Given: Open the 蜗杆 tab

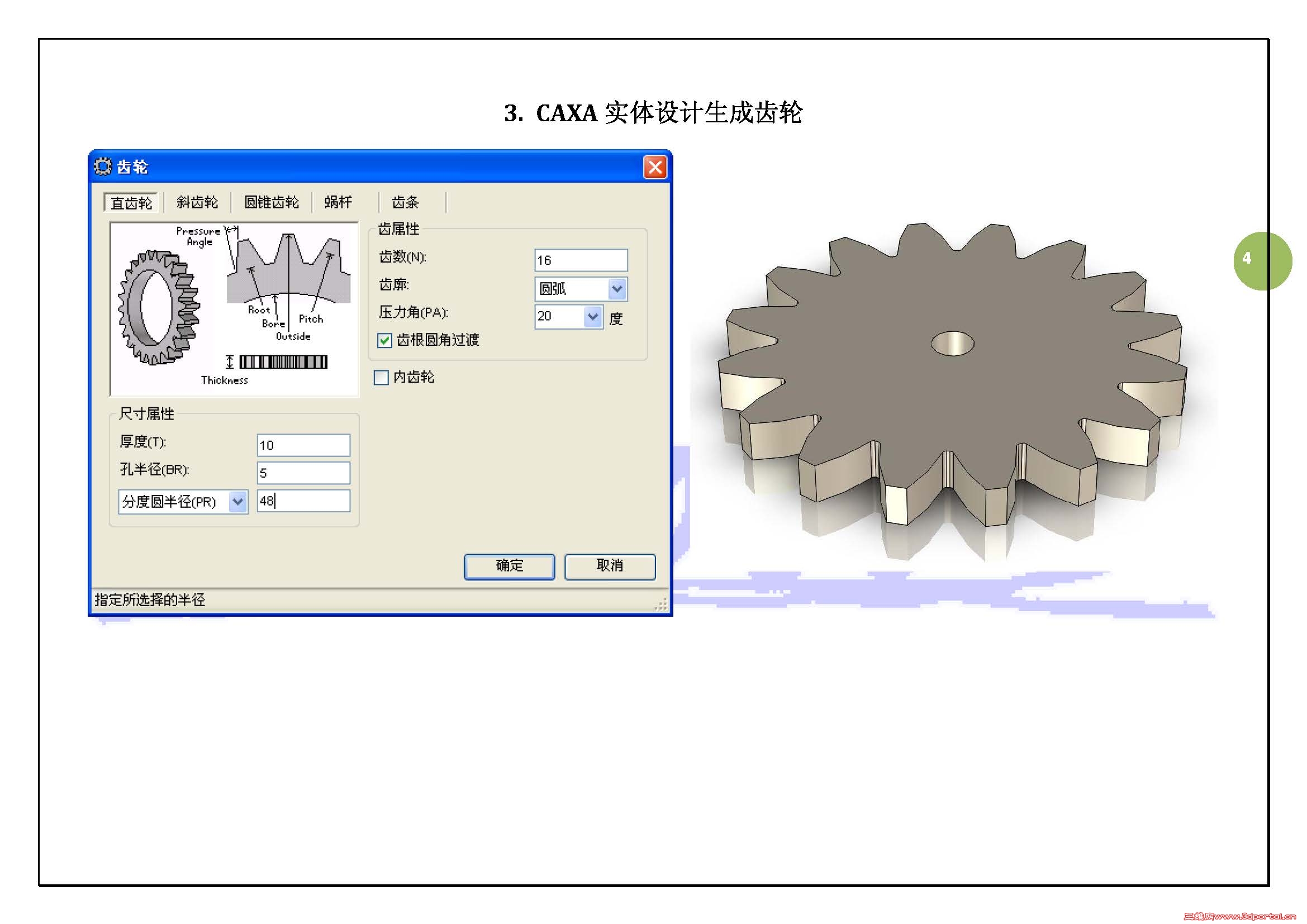Looking at the screenshot, I should (x=338, y=203).
